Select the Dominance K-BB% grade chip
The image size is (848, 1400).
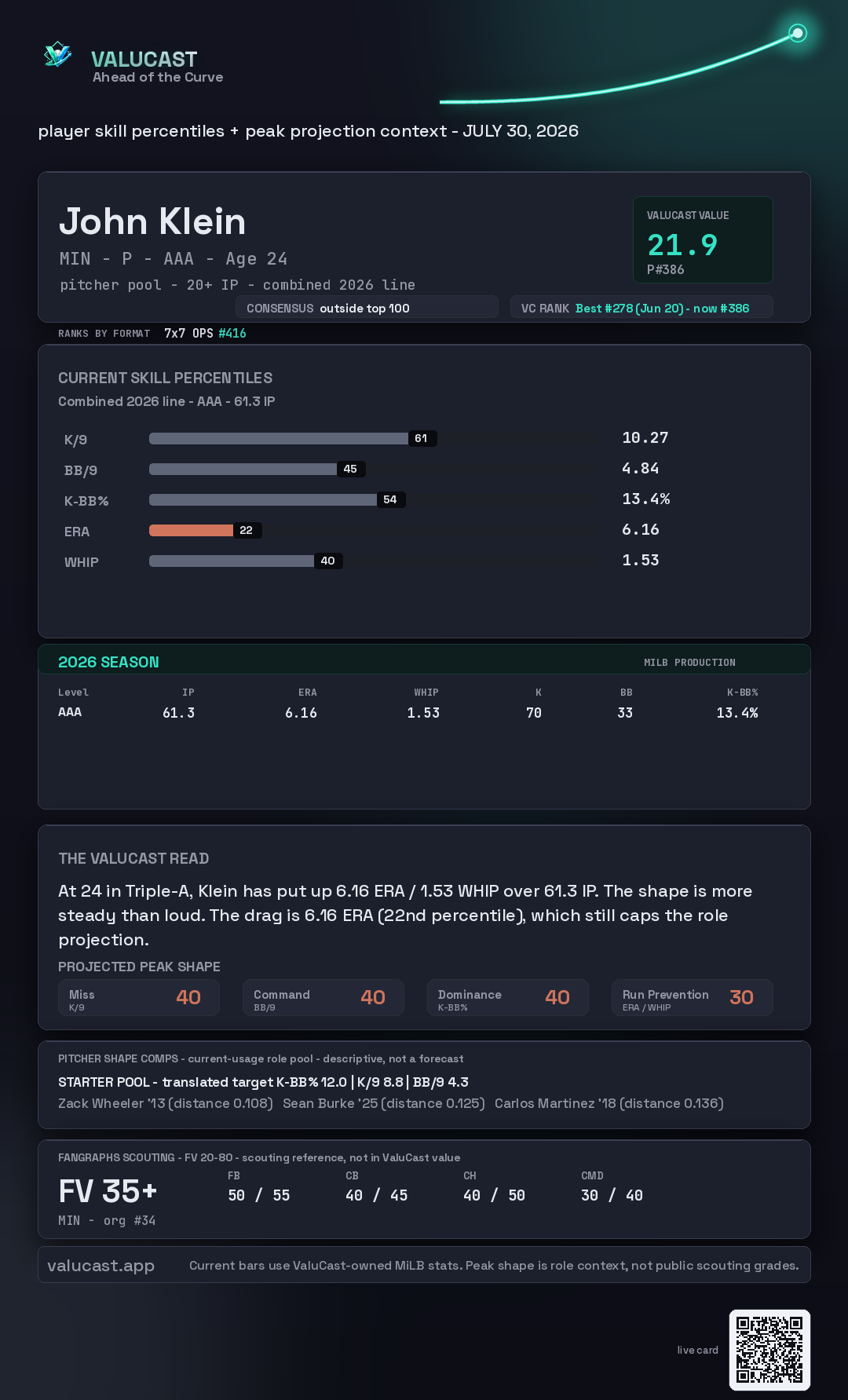point(508,997)
